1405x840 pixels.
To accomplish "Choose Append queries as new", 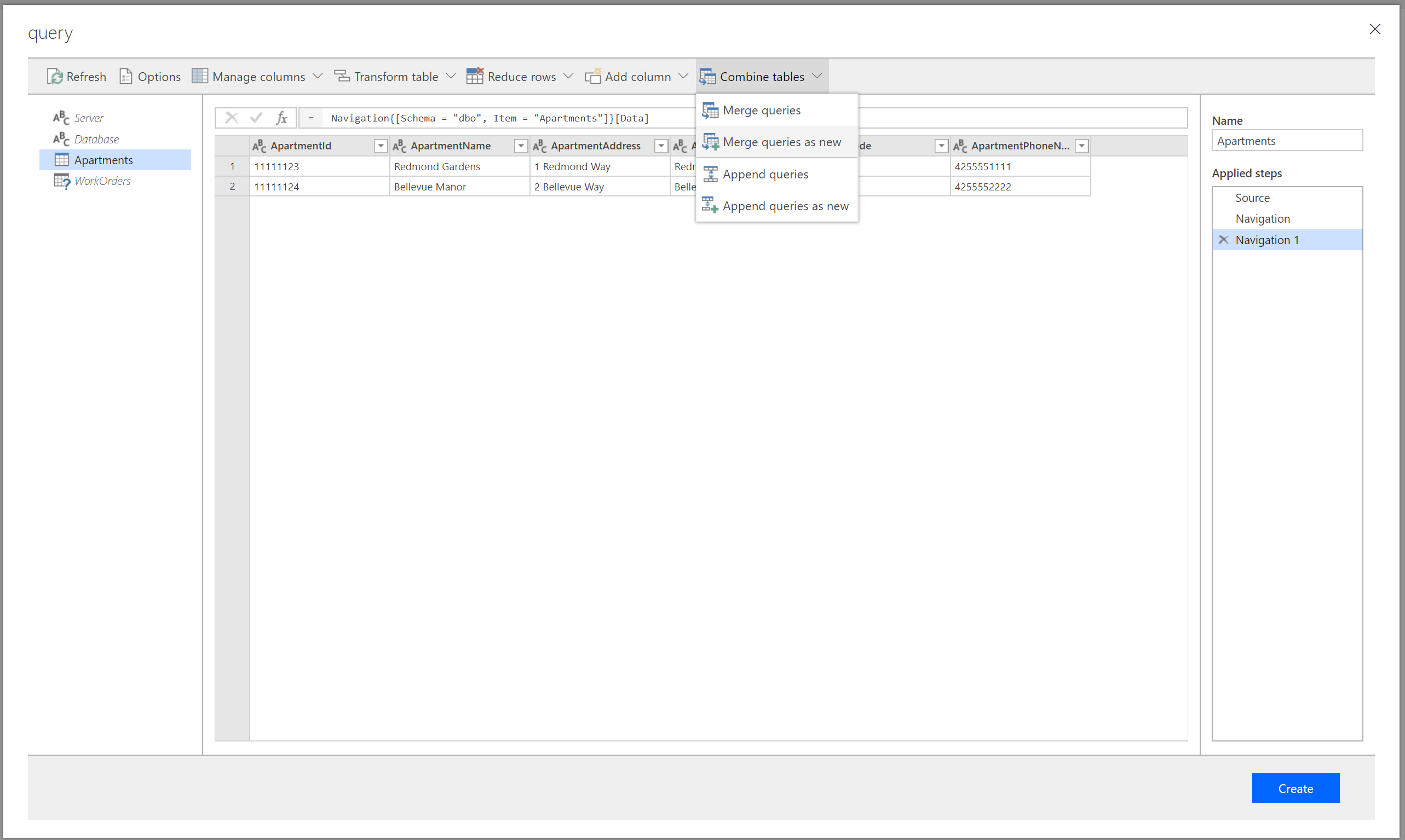I will [x=785, y=206].
